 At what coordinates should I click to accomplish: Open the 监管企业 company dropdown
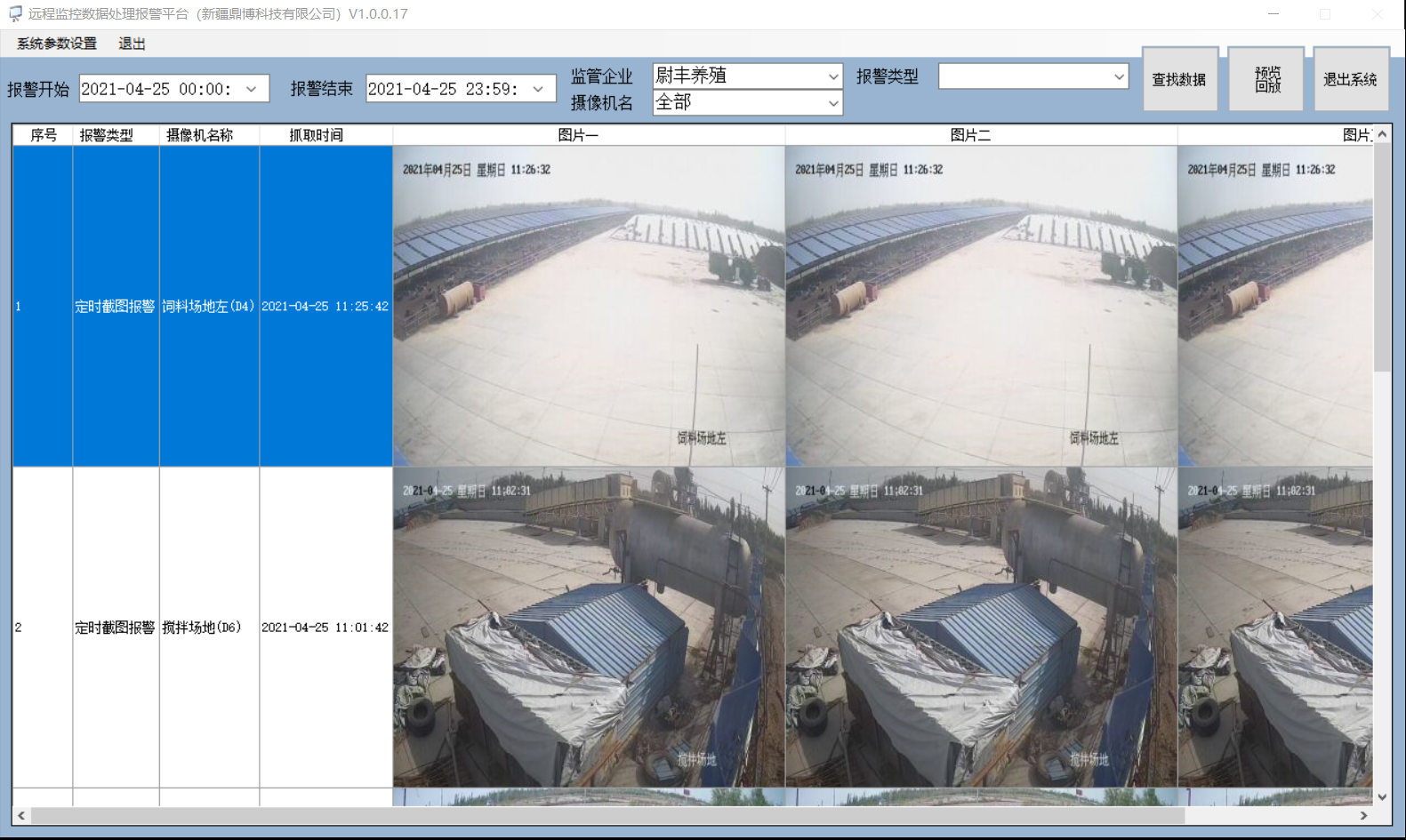pos(832,76)
